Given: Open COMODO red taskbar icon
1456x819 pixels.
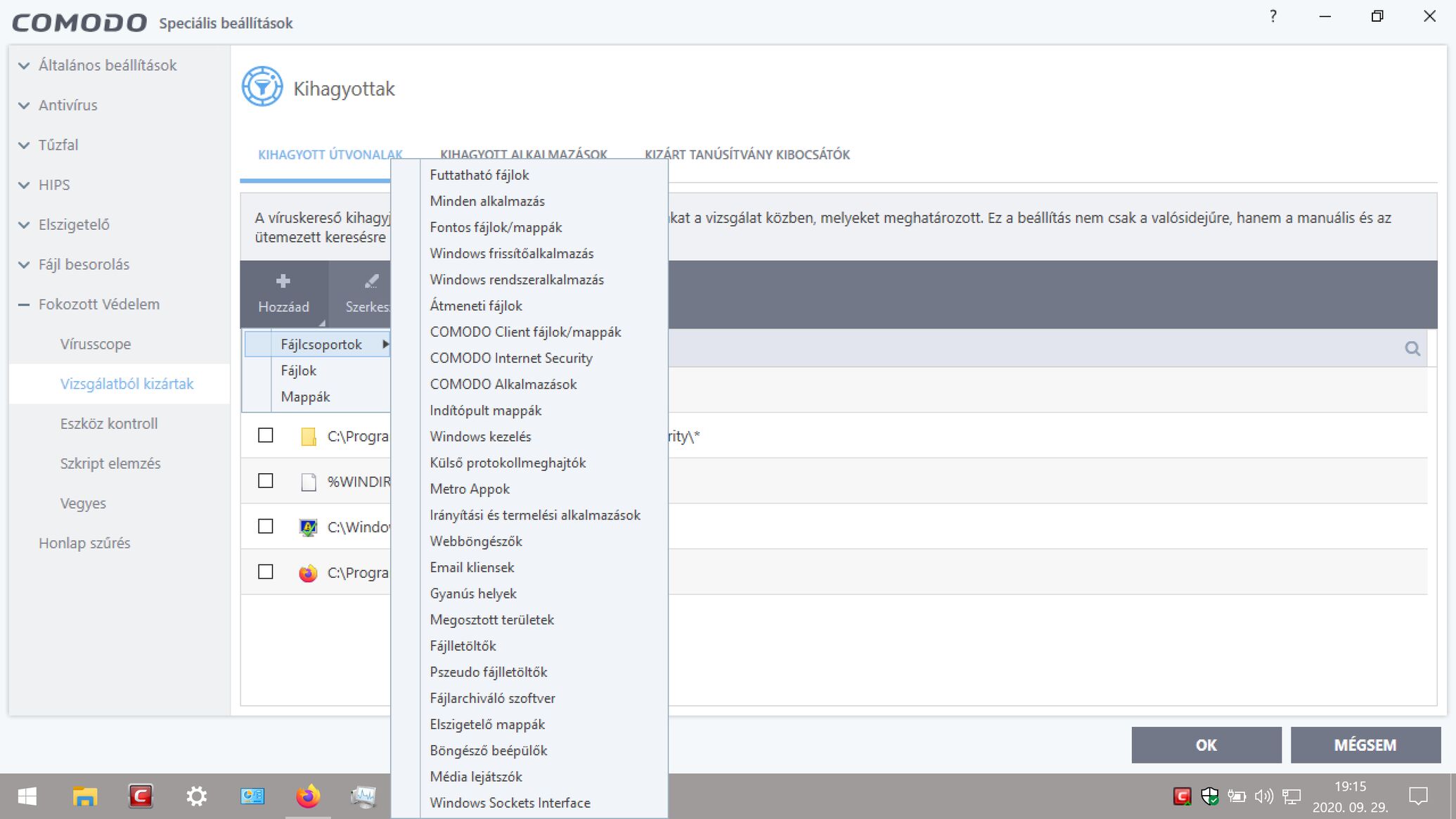Looking at the screenshot, I should (x=141, y=796).
